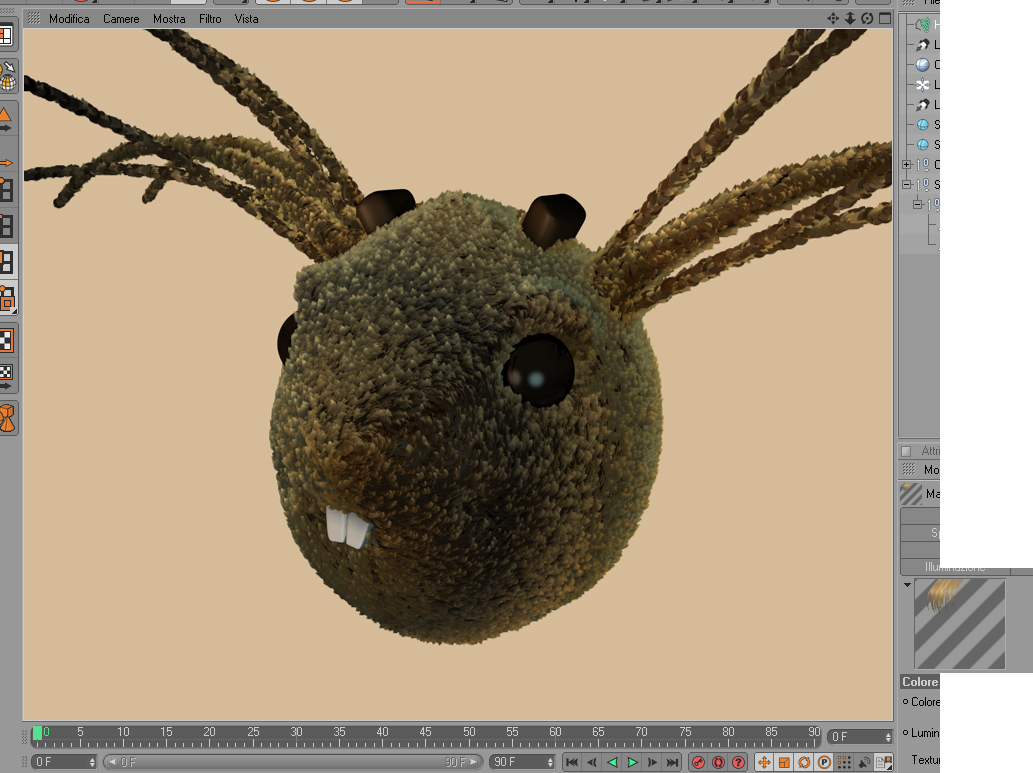Toggle the position keyframe move-arrows icon
The image size is (1033, 773).
pos(764,762)
